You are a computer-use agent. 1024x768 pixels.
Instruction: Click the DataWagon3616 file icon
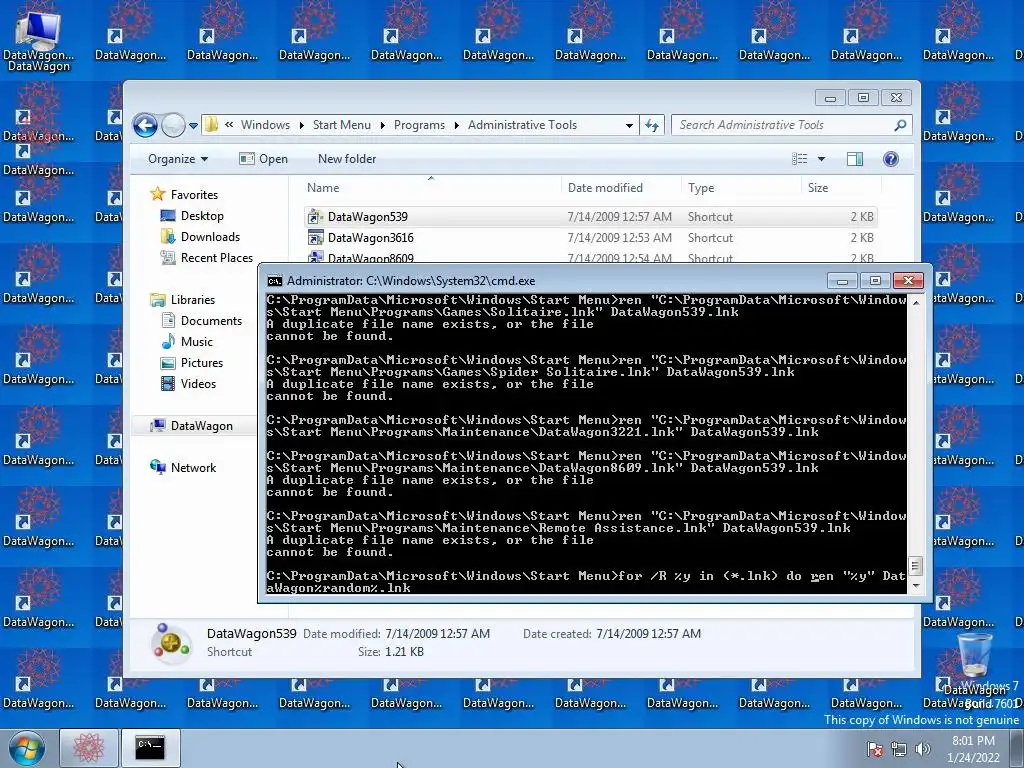[315, 238]
